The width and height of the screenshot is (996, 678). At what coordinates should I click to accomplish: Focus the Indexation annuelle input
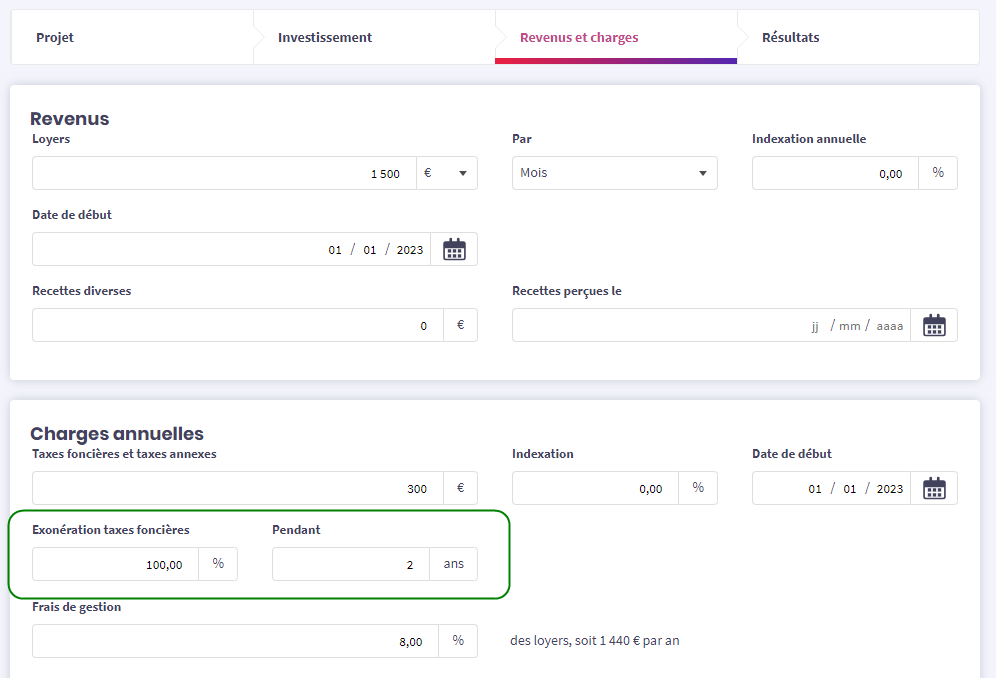[834, 173]
